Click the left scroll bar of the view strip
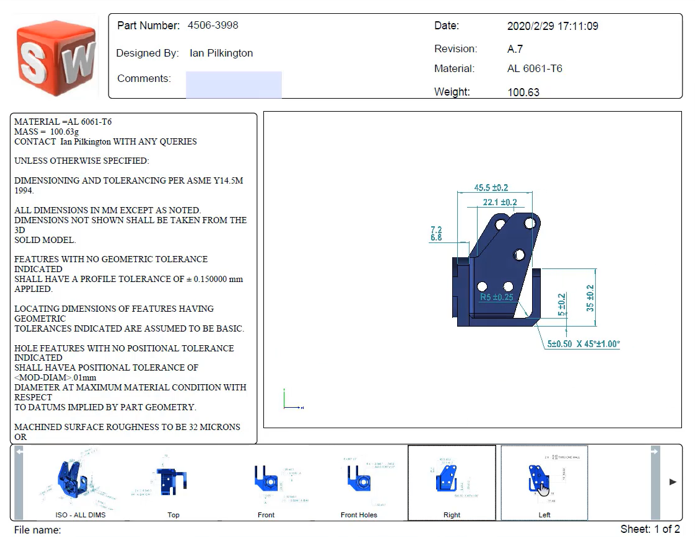This screenshot has width=695, height=537. (x=19, y=483)
